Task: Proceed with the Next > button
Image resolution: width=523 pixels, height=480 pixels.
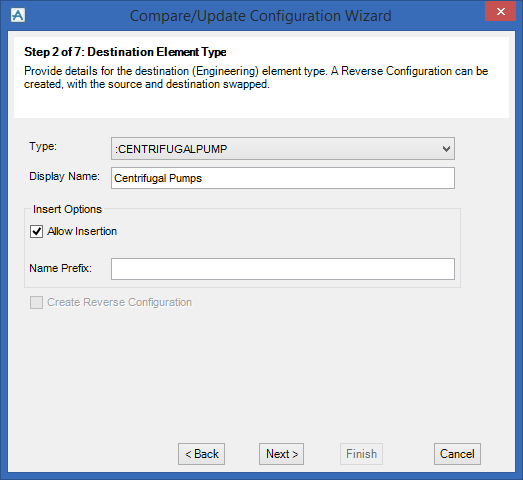Action: pyautogui.click(x=282, y=454)
